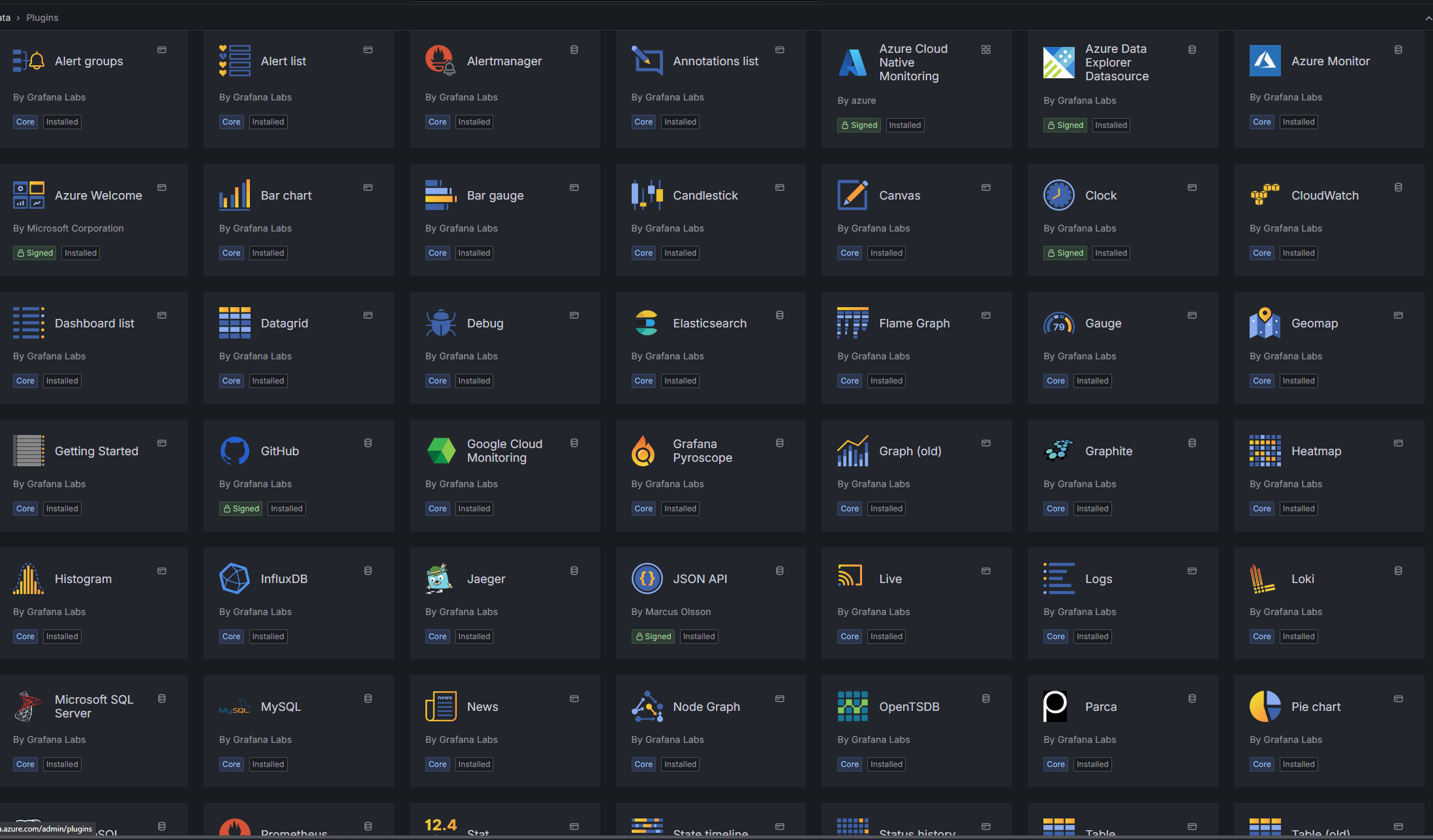This screenshot has width=1433, height=840.
Task: Click the Debug bug icon
Action: point(440,323)
